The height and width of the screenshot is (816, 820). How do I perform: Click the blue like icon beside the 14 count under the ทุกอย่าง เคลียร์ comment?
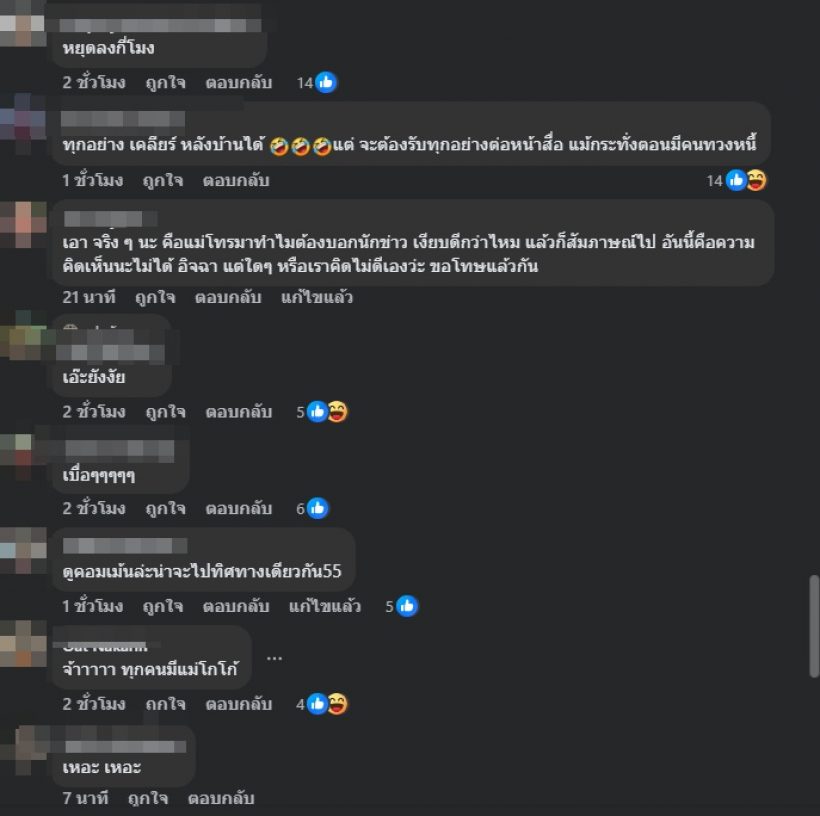pyautogui.click(x=736, y=180)
